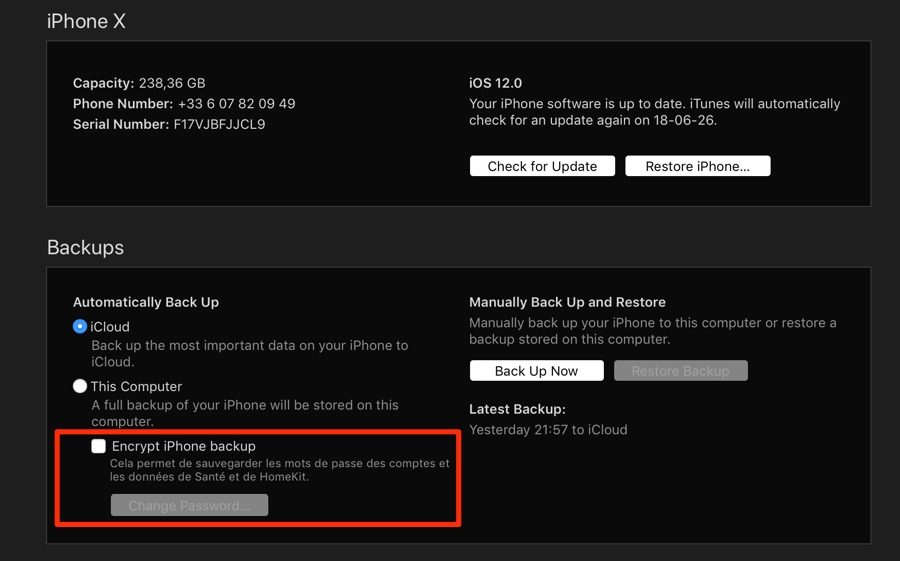Click the iCloud backup description text
The image size is (900, 561).
(x=250, y=353)
